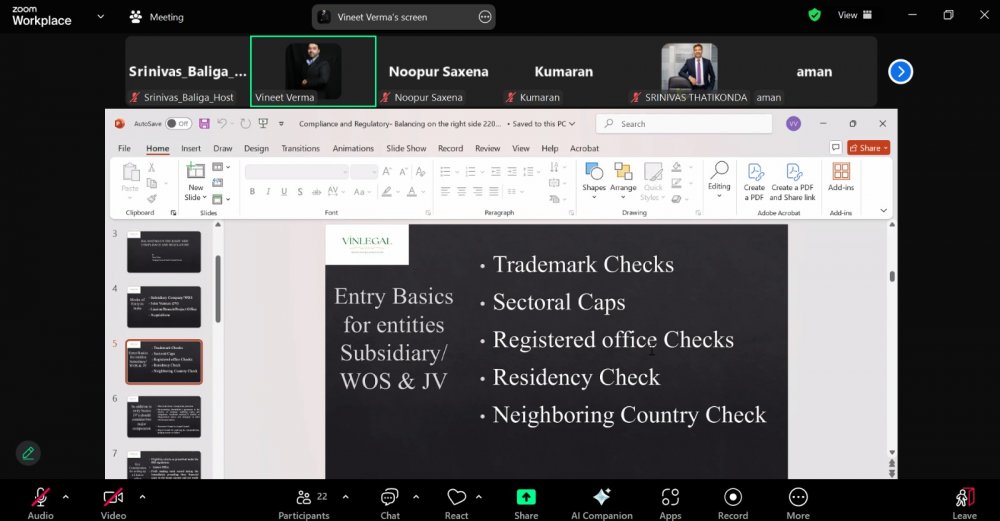Show next participants with blue arrow
The height and width of the screenshot is (521, 1000).
point(900,71)
